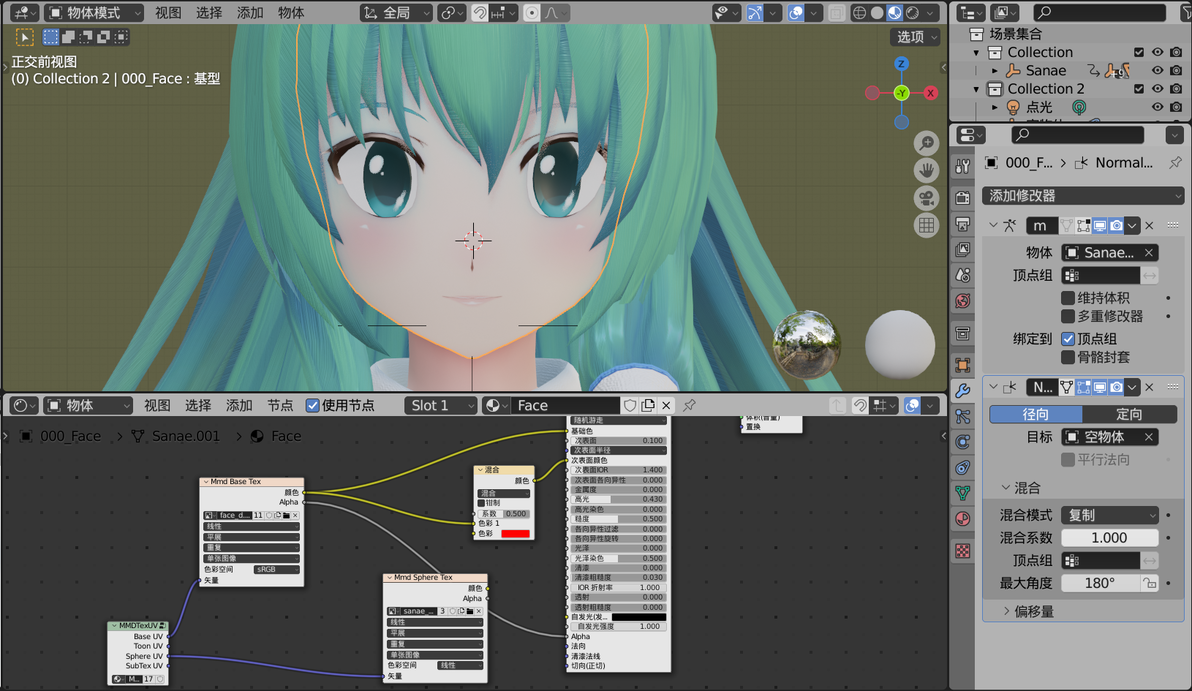1192x691 pixels.
Task: Uncheck Collection exclude checkbox in outliner
Action: point(1139,52)
